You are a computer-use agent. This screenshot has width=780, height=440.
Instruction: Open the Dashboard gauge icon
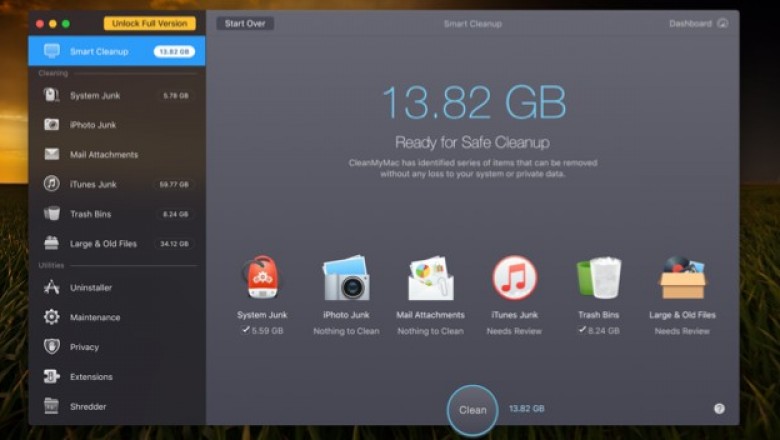[x=723, y=23]
